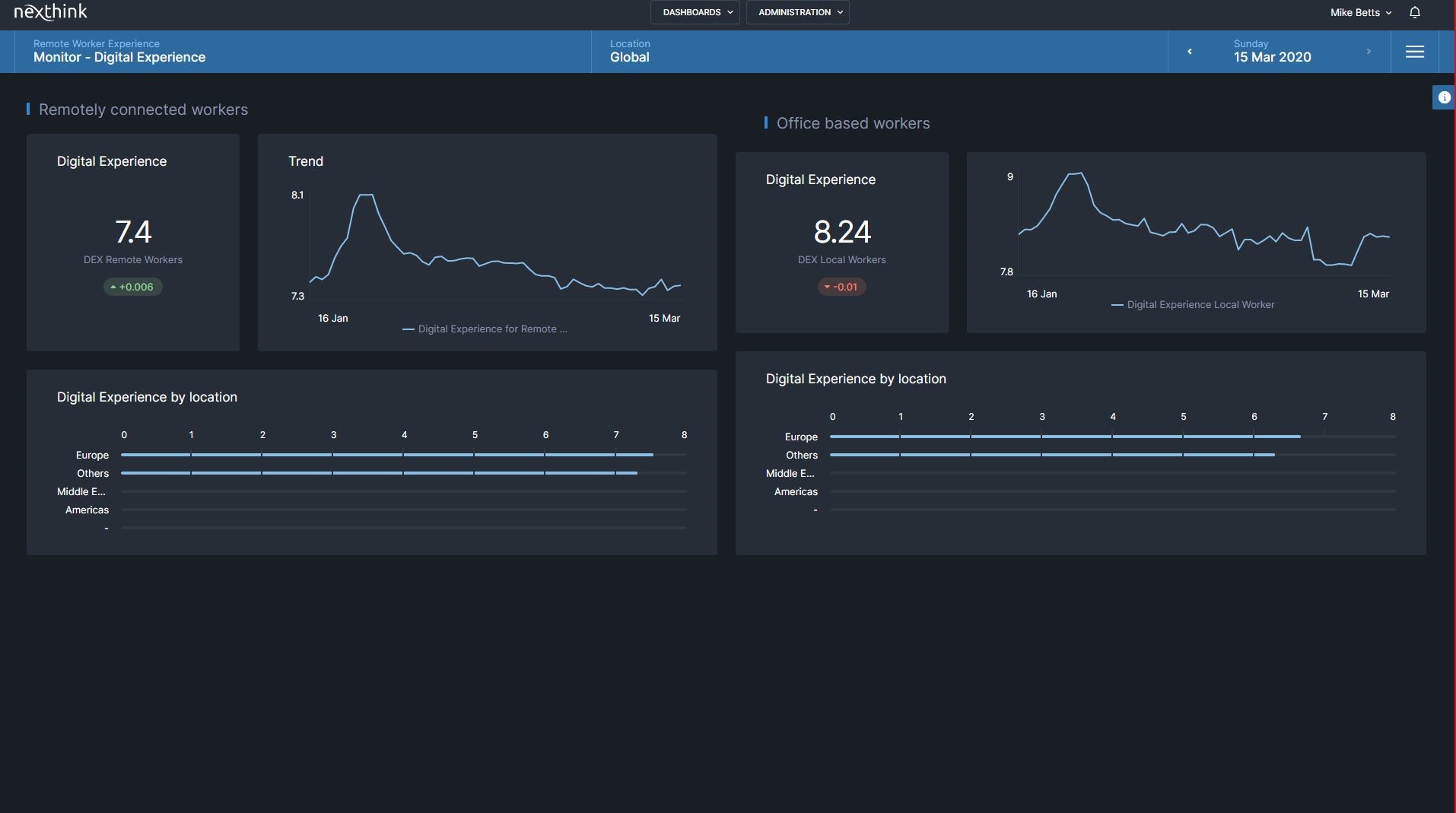1456x813 pixels.
Task: Open the Dashboards dropdown
Action: click(x=695, y=12)
